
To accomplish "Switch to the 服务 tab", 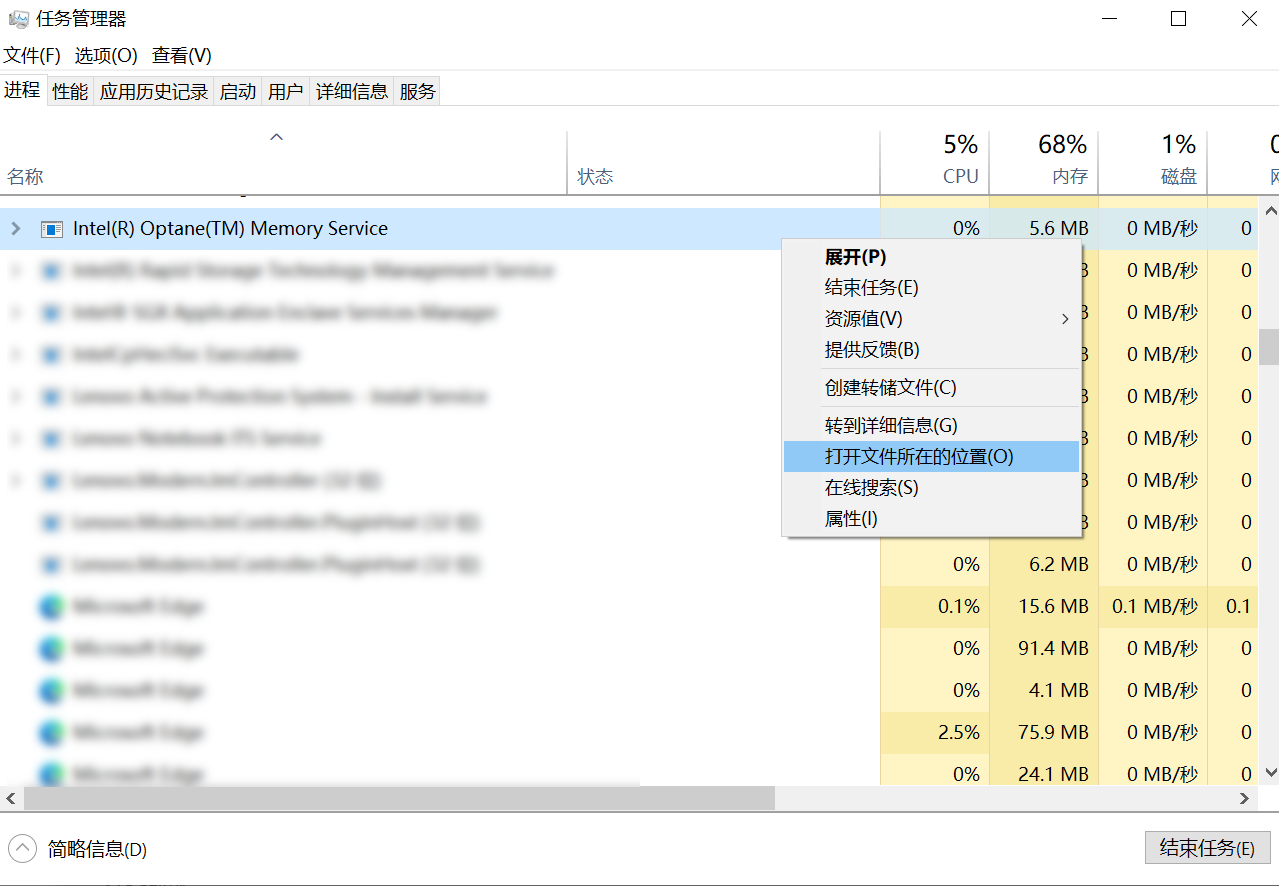I will 418,91.
